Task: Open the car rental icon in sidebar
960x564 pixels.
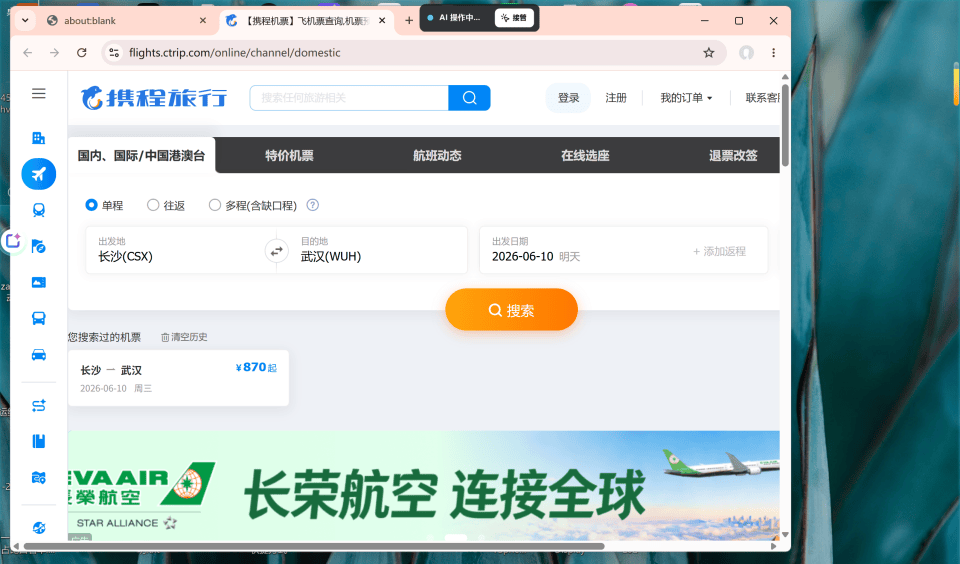Action: (x=39, y=355)
